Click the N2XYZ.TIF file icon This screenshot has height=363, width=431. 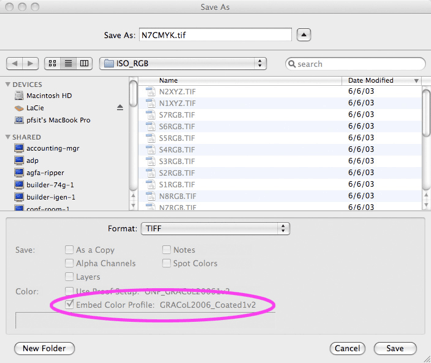(x=151, y=92)
